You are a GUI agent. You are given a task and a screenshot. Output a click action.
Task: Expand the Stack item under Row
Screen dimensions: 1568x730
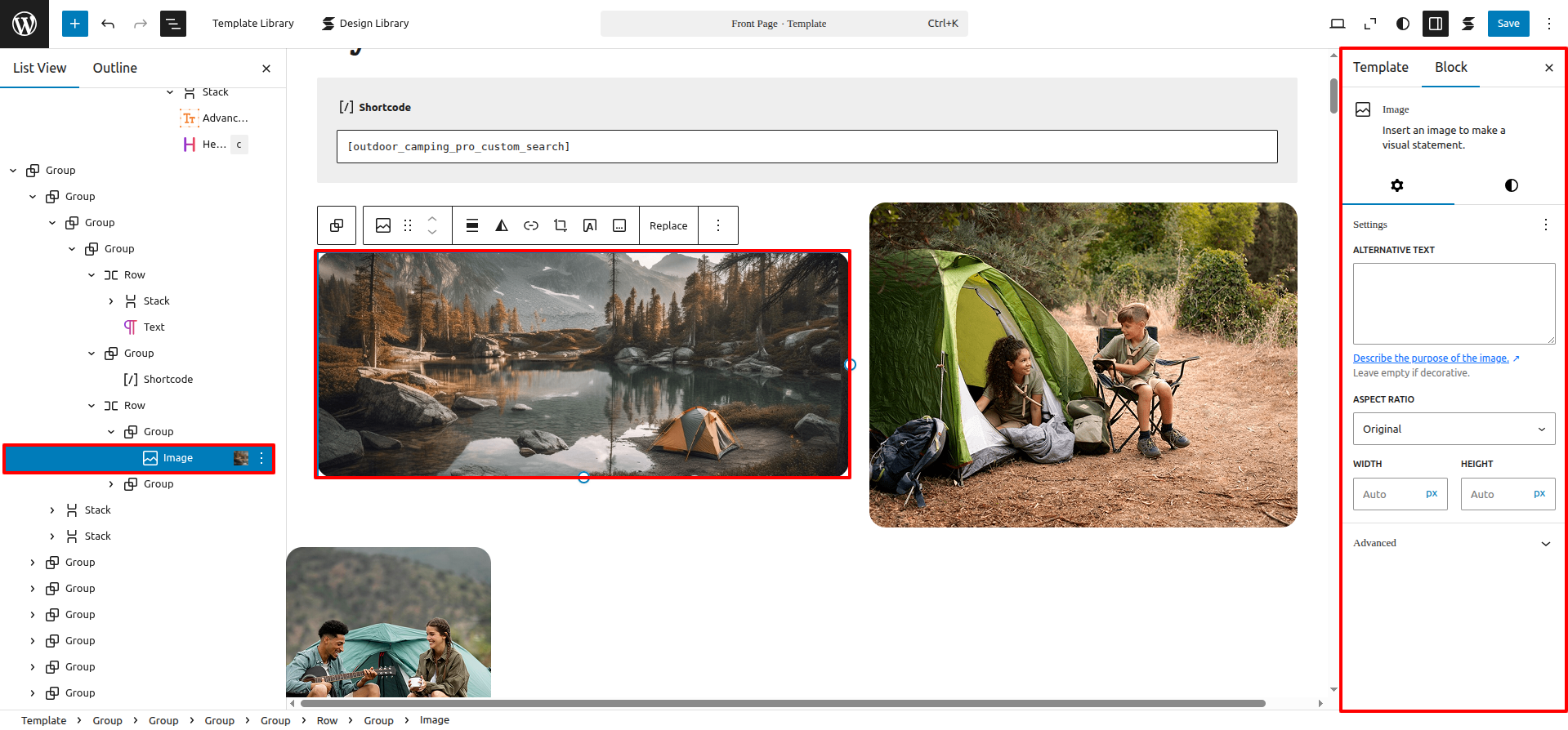[x=111, y=301]
